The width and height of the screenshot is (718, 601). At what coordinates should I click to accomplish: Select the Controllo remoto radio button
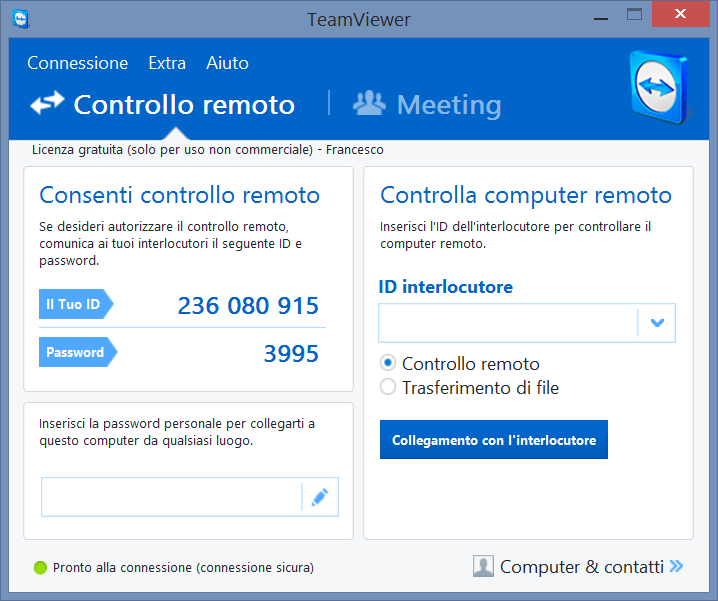click(x=388, y=363)
